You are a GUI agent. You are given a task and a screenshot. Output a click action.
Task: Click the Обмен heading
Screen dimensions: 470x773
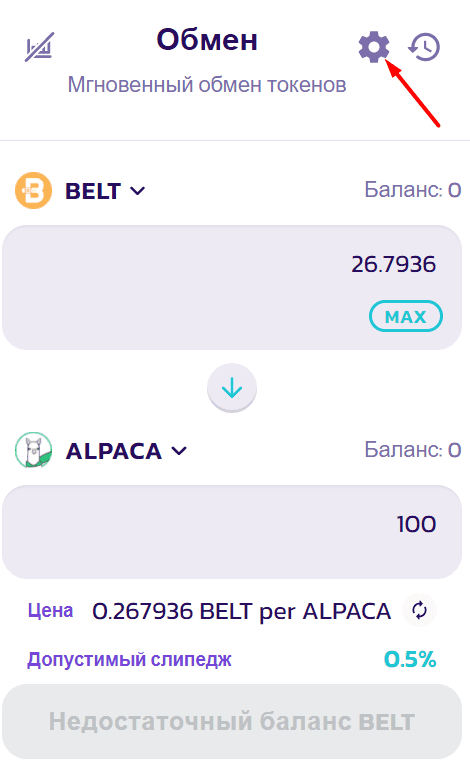point(207,39)
